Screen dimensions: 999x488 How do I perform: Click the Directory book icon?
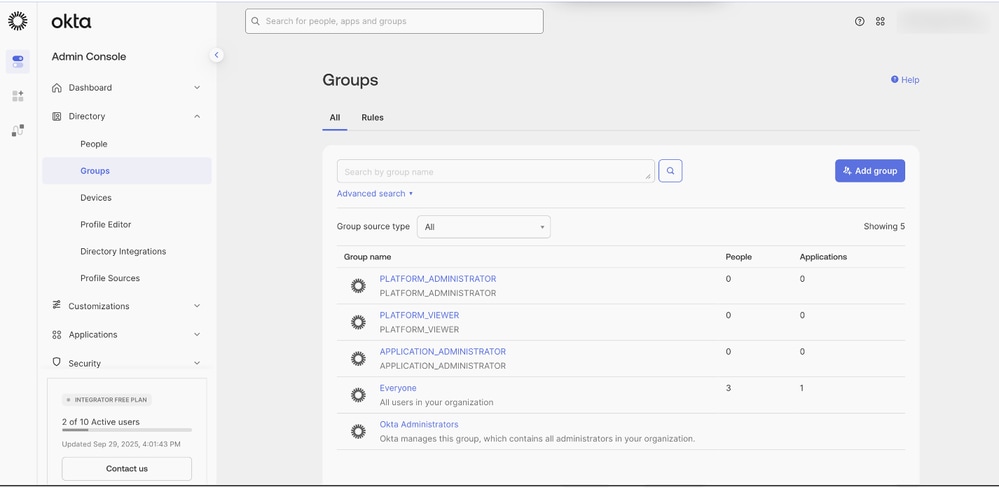tap(57, 117)
